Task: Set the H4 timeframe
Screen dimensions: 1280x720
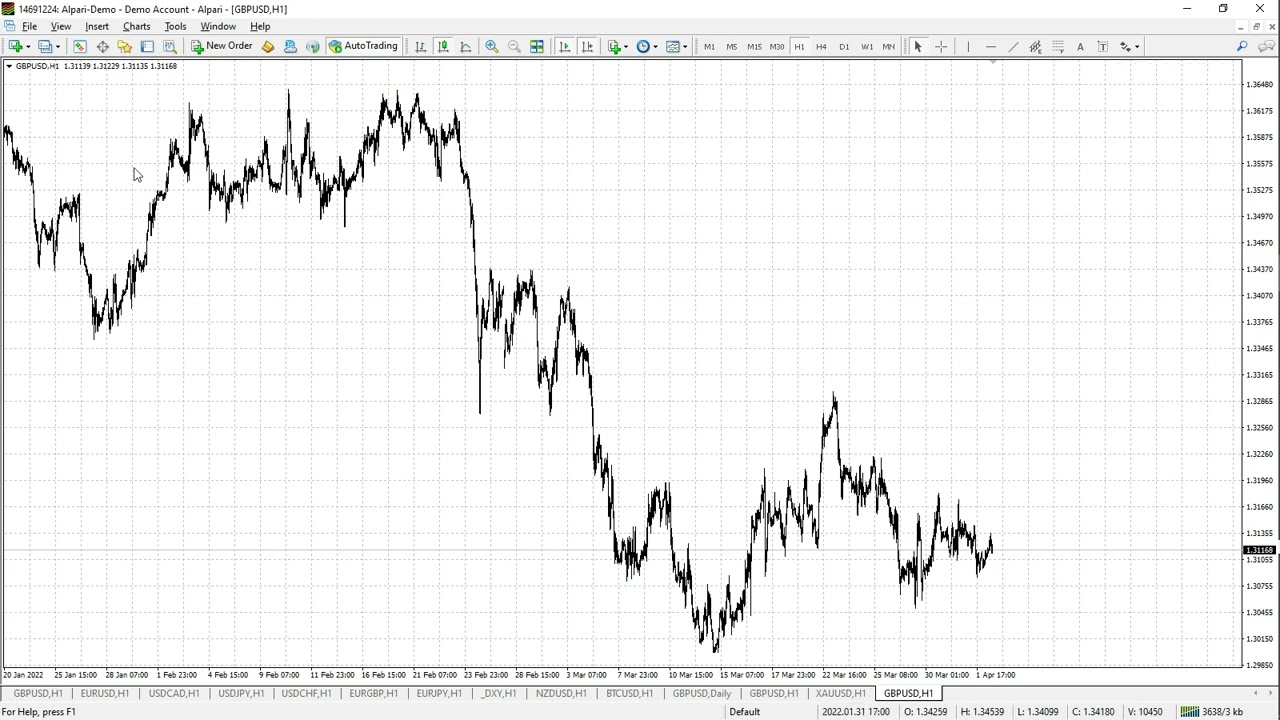Action: (821, 46)
